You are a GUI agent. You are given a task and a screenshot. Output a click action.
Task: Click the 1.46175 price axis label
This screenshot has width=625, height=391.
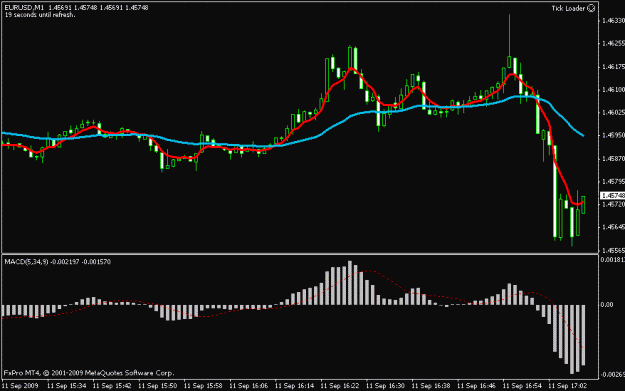pos(613,67)
